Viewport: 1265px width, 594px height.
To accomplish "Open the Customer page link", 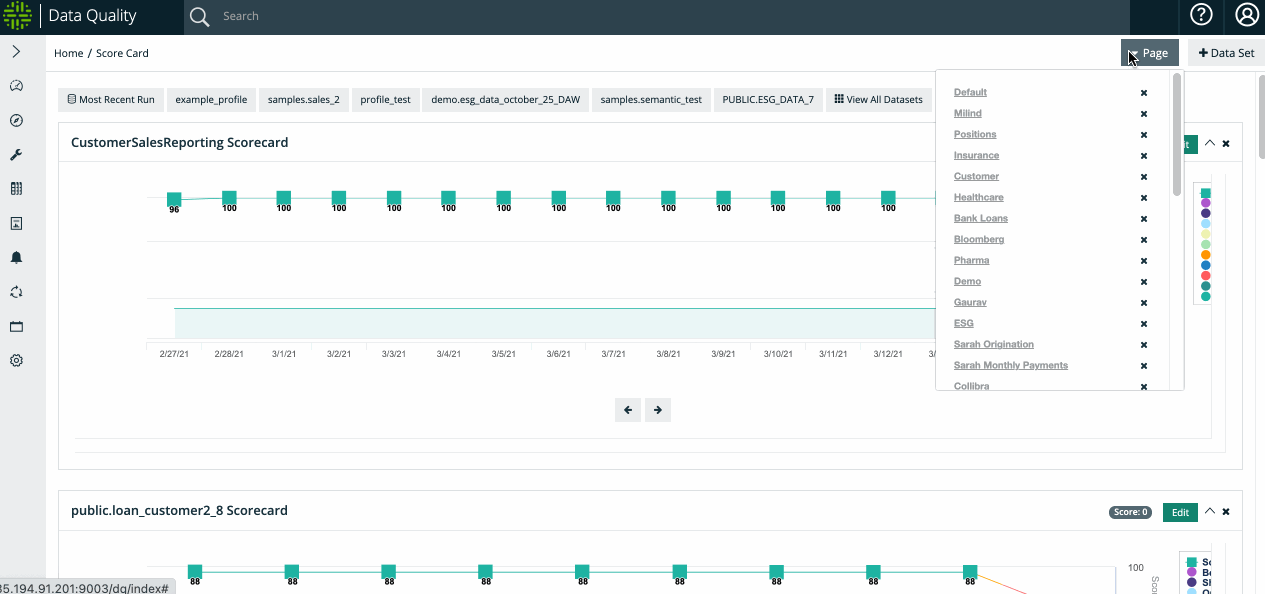I will point(977,176).
